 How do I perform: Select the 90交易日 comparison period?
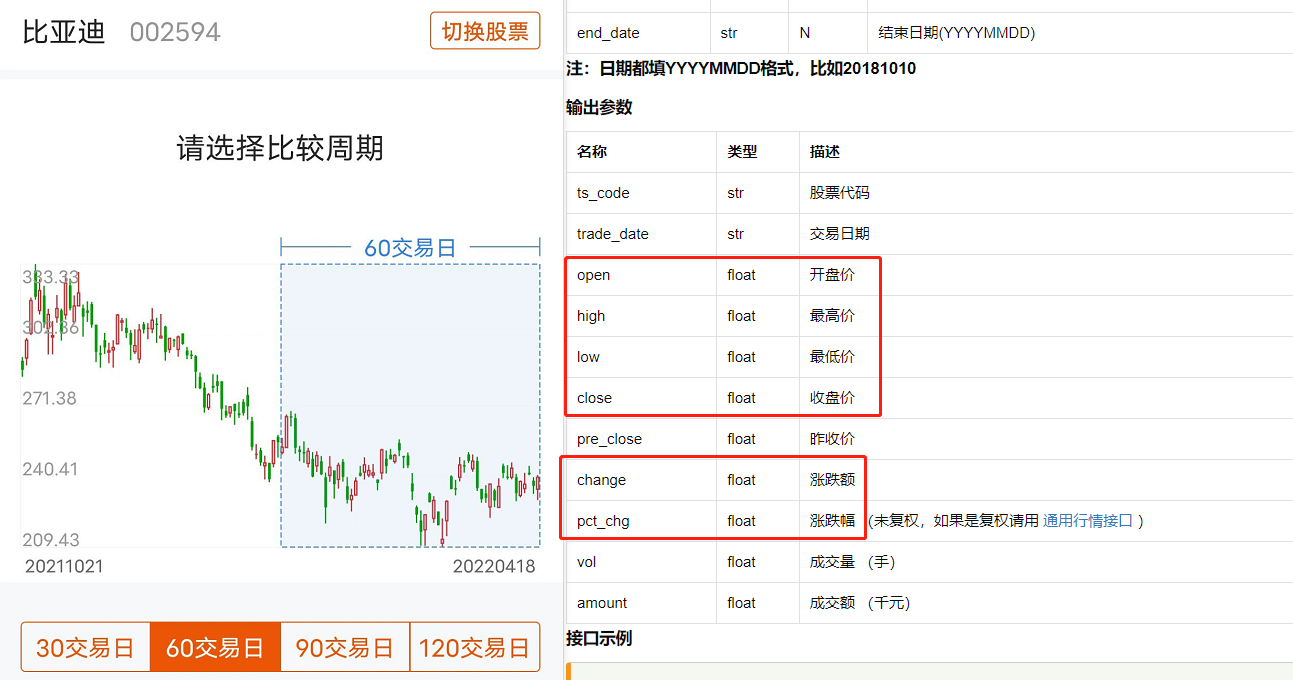pos(344,647)
